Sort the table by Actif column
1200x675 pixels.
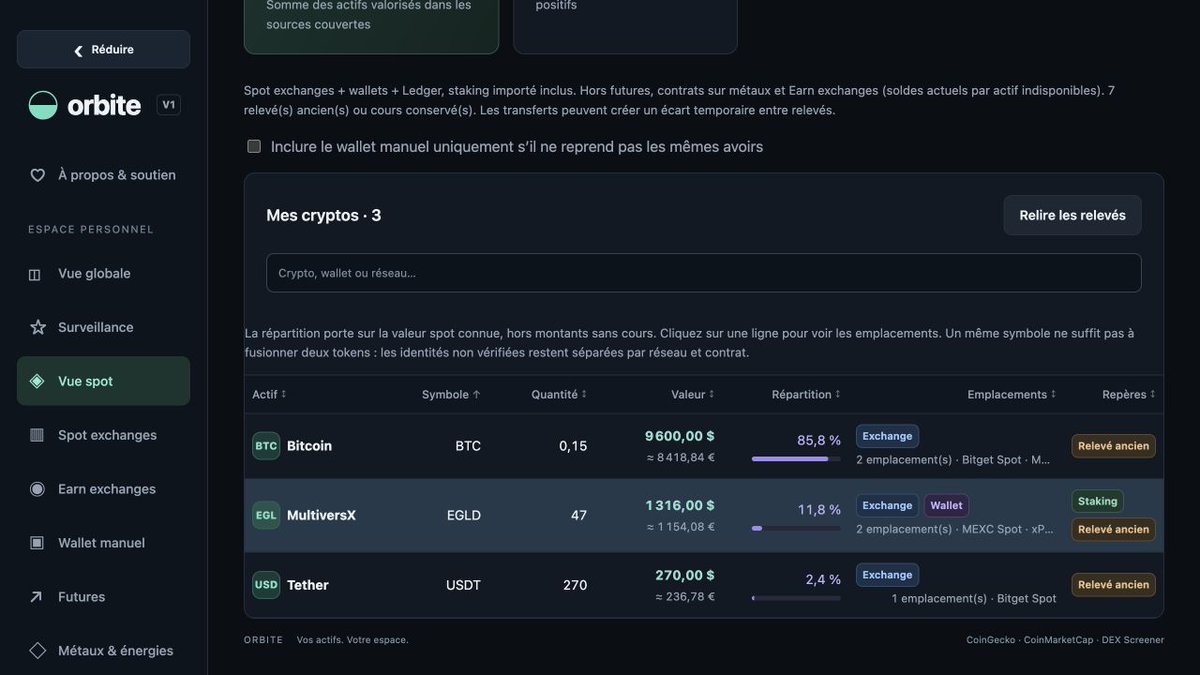click(x=269, y=394)
